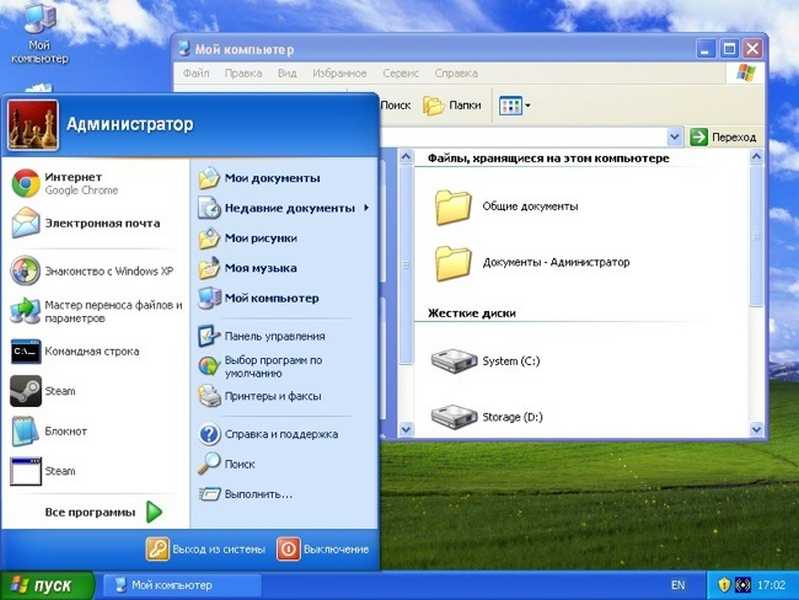
Task: Click left pane scrollbar up arrow
Action: tap(406, 156)
